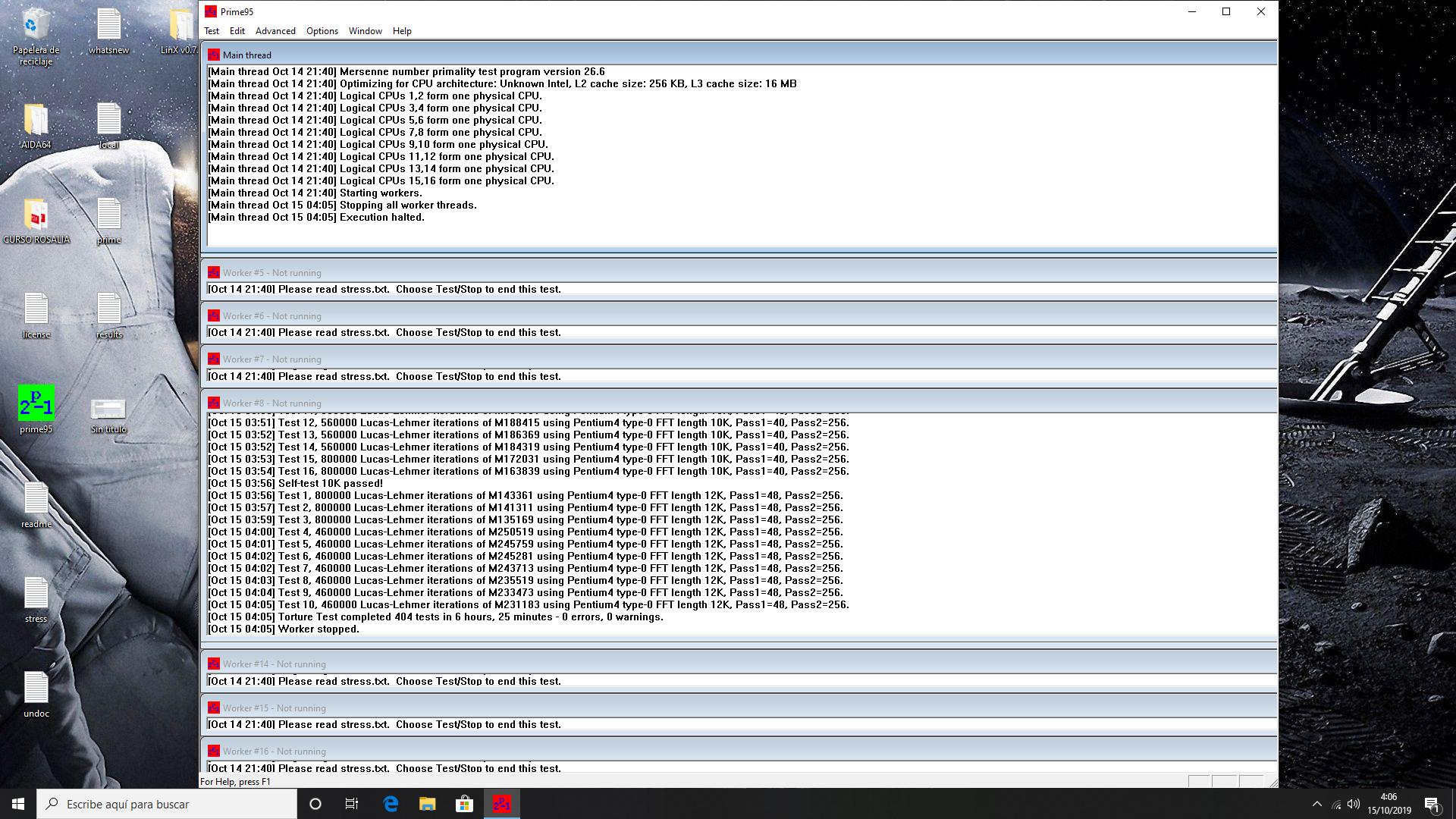Click the Worker #16 title bar icon
Screen dimensions: 1456x819
(x=214, y=751)
